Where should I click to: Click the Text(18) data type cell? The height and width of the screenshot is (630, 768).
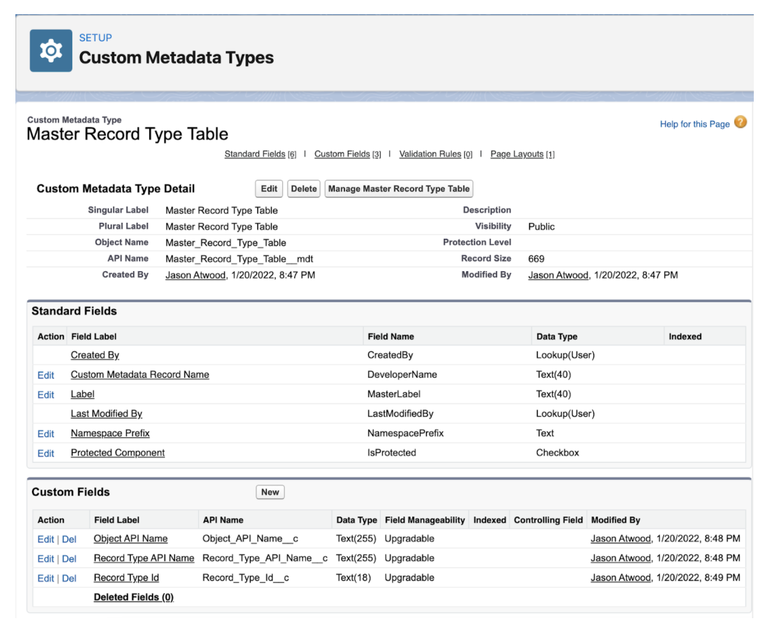coord(353,578)
